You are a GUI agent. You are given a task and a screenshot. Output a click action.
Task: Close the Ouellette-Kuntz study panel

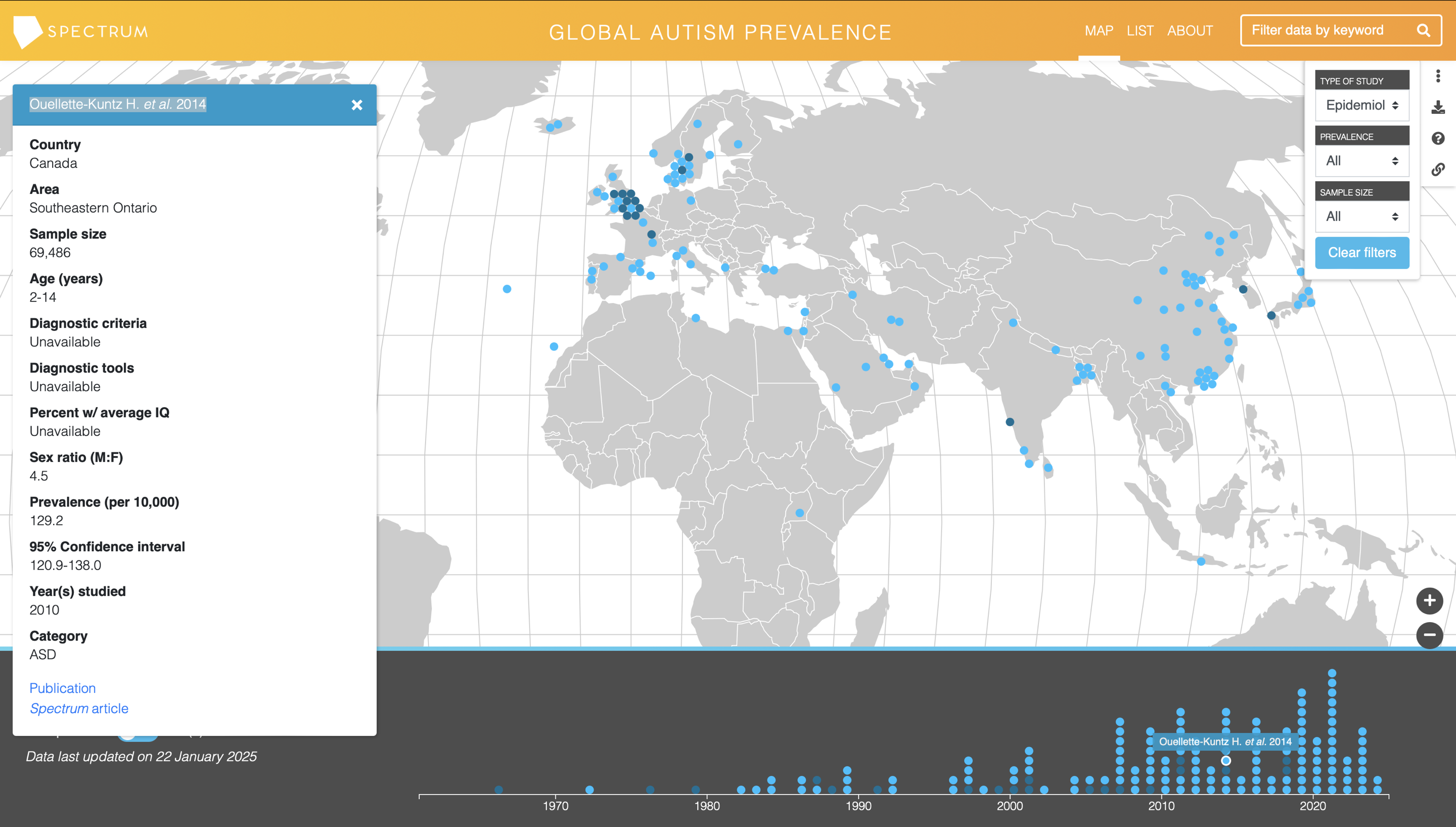[356, 105]
